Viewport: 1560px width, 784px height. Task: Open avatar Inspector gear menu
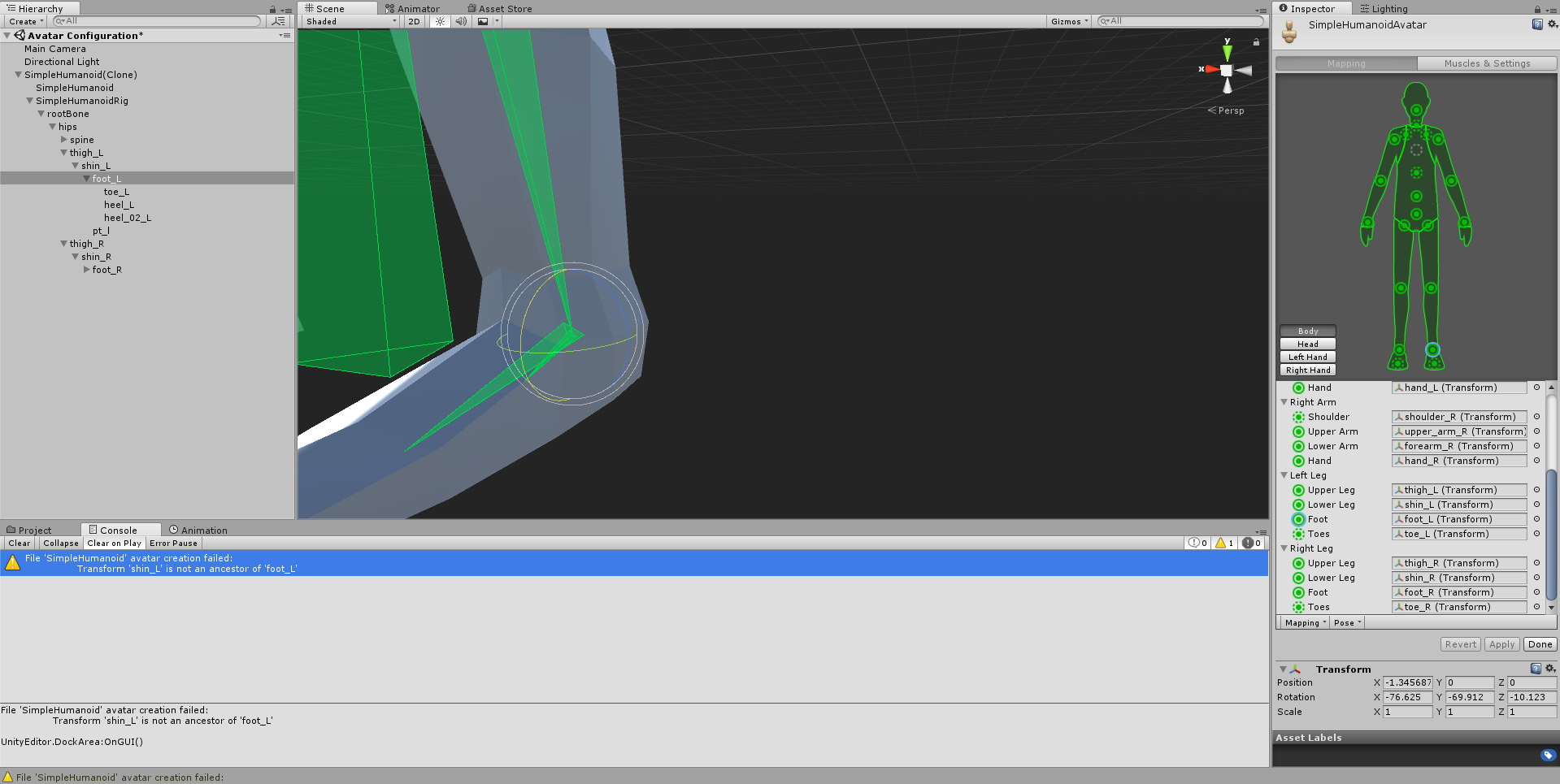1552,24
